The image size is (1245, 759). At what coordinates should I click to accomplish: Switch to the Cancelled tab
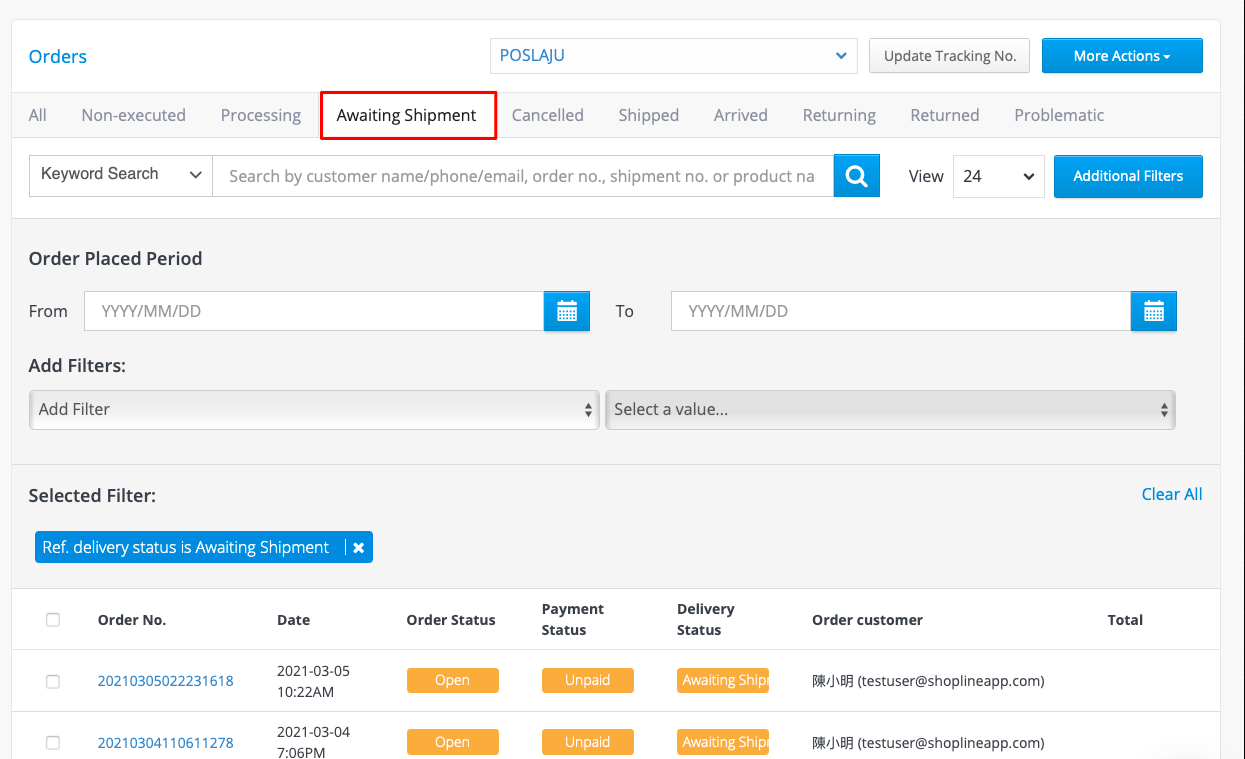coord(548,115)
